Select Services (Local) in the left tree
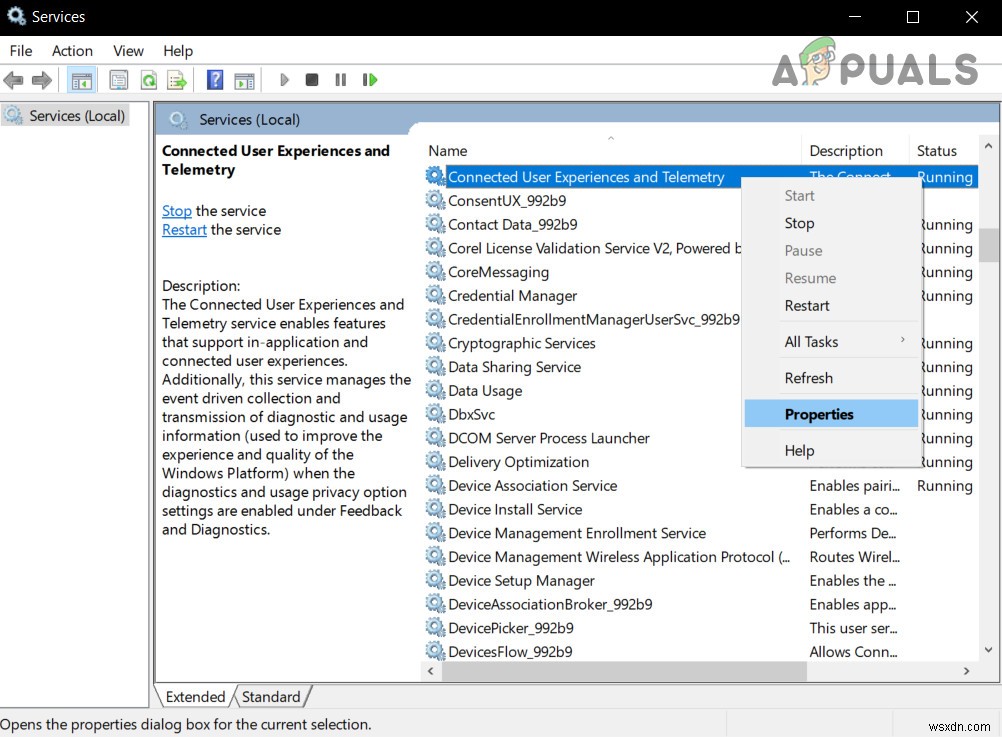Image resolution: width=1002 pixels, height=737 pixels. point(72,115)
